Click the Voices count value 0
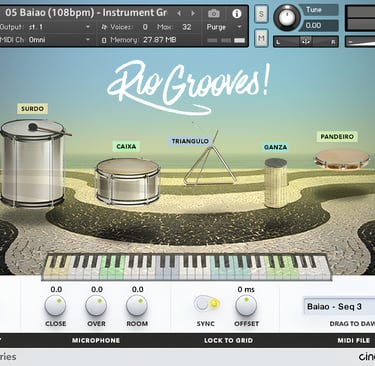The image size is (375, 366). 145,27
